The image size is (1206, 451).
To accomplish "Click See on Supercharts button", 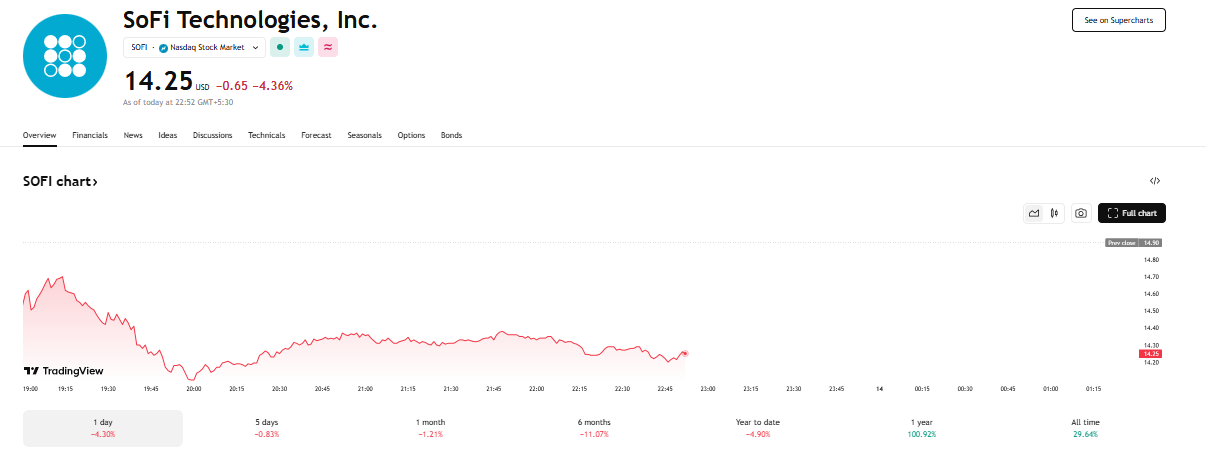I will click(1119, 20).
